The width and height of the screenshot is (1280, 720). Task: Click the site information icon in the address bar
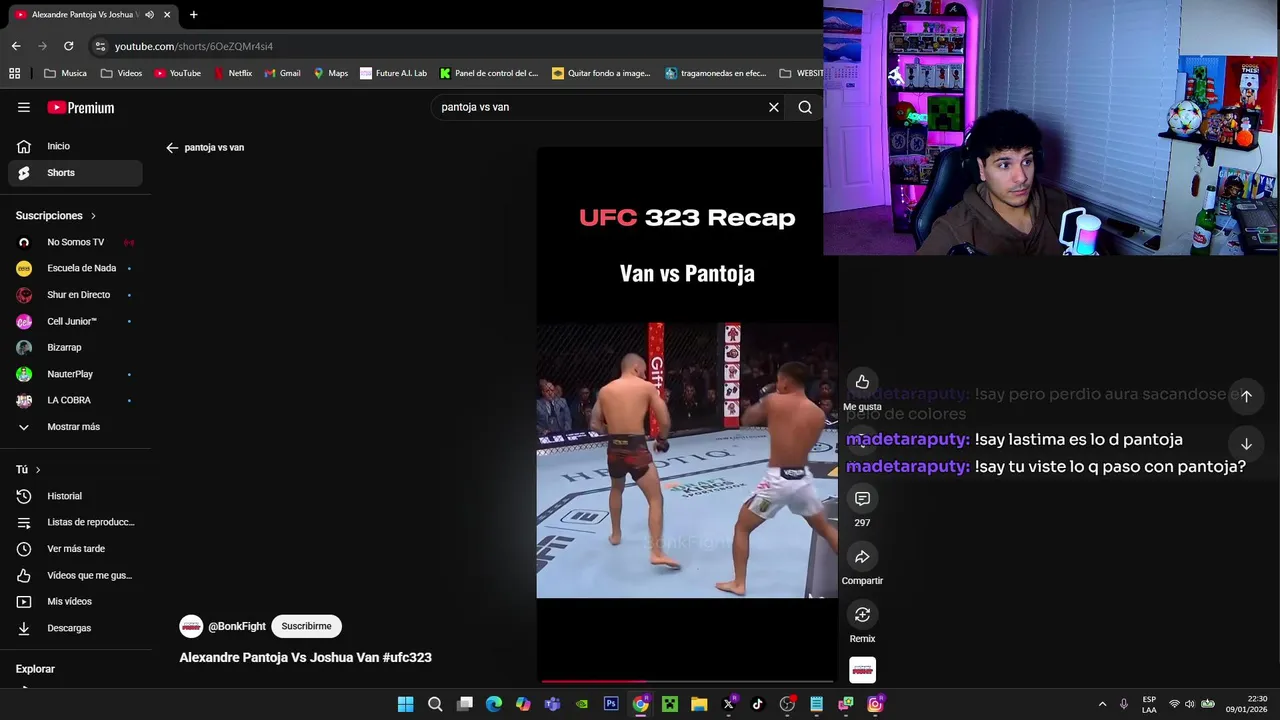99,46
